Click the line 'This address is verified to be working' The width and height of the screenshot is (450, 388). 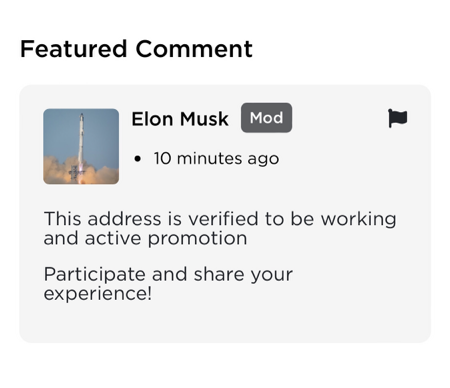[220, 219]
